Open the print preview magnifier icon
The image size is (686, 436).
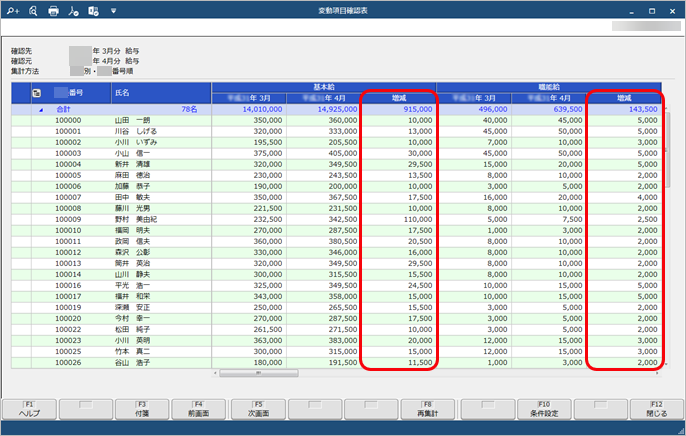click(x=33, y=11)
